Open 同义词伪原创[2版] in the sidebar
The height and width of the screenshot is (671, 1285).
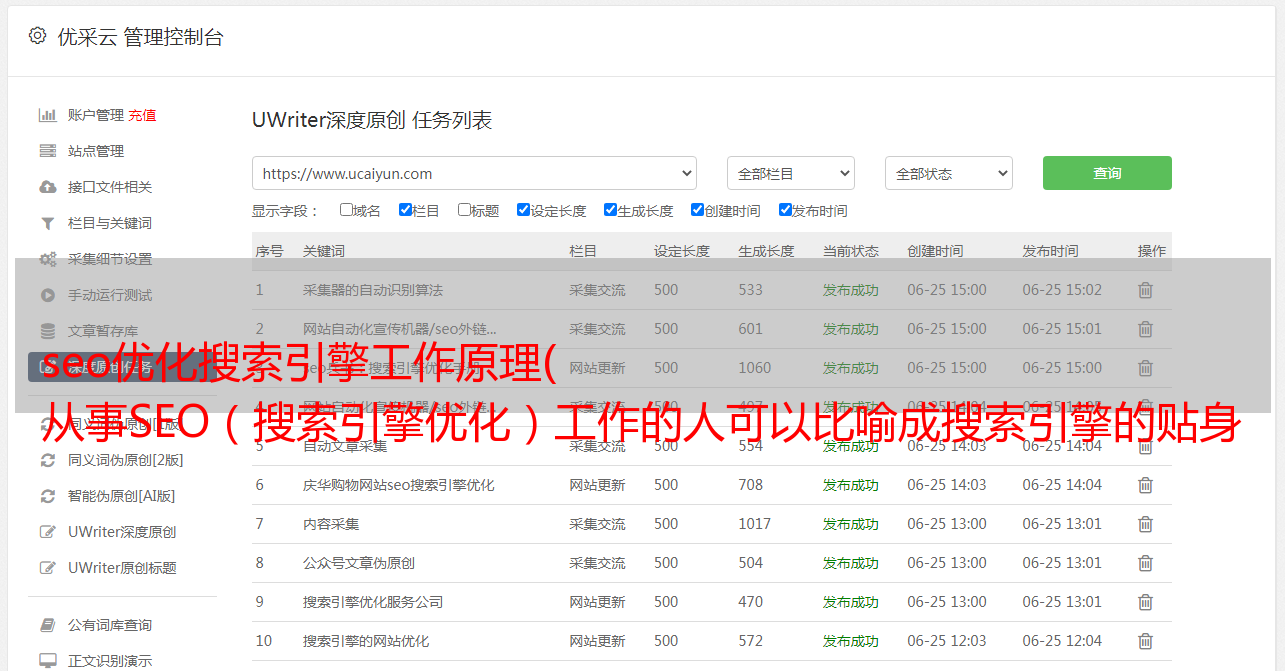tap(125, 460)
